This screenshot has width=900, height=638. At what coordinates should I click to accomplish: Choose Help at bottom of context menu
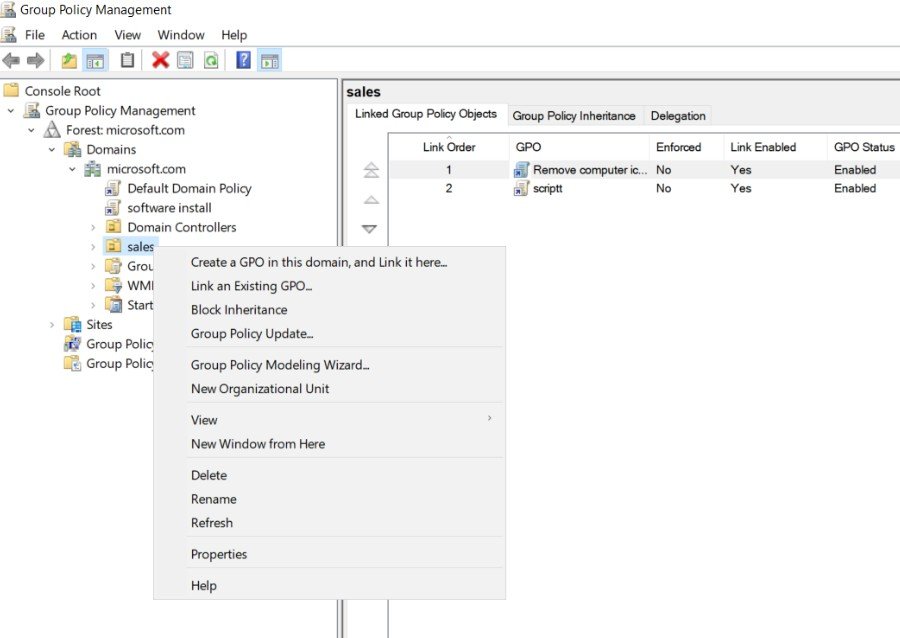point(204,586)
